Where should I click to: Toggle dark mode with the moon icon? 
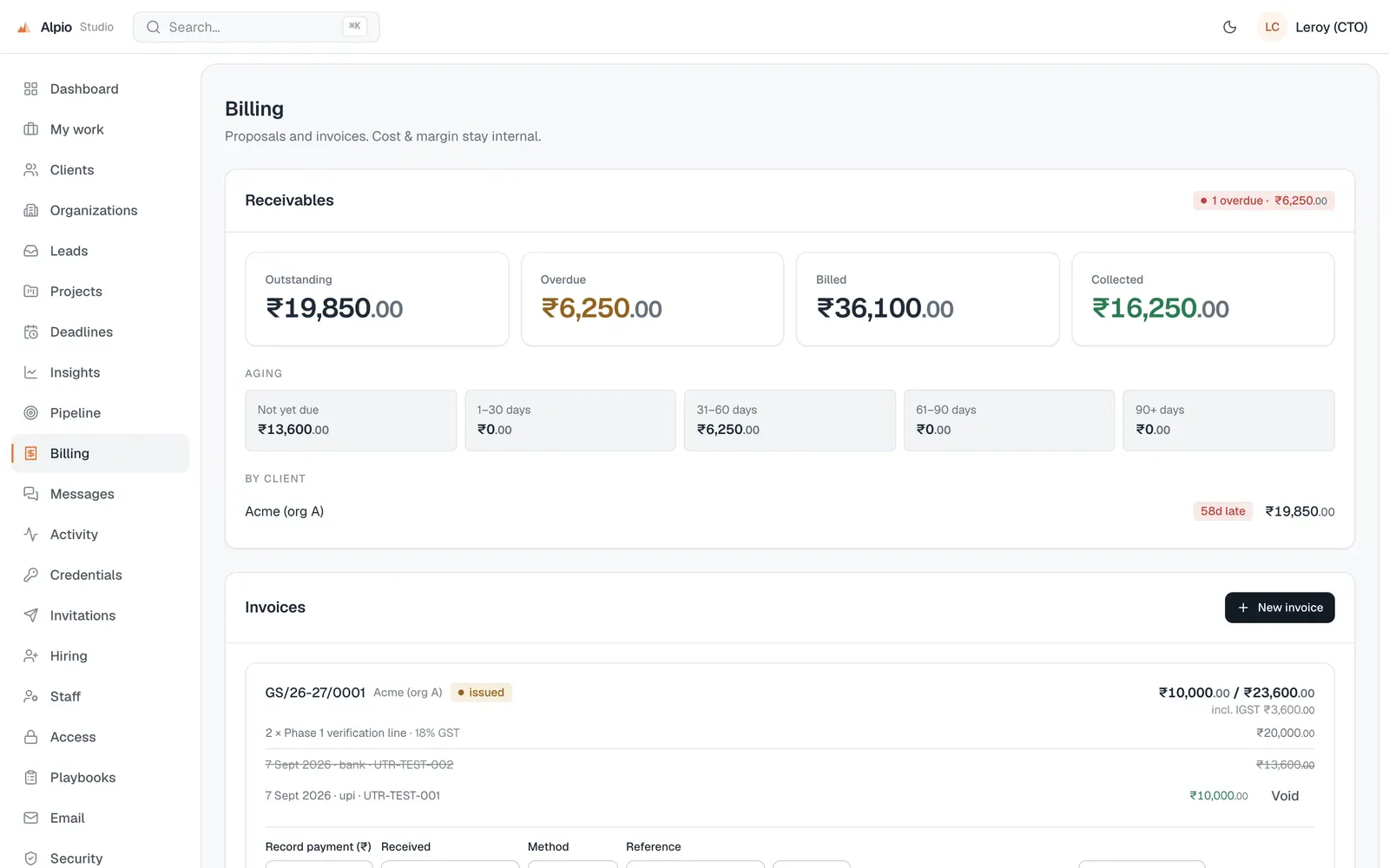1229,27
